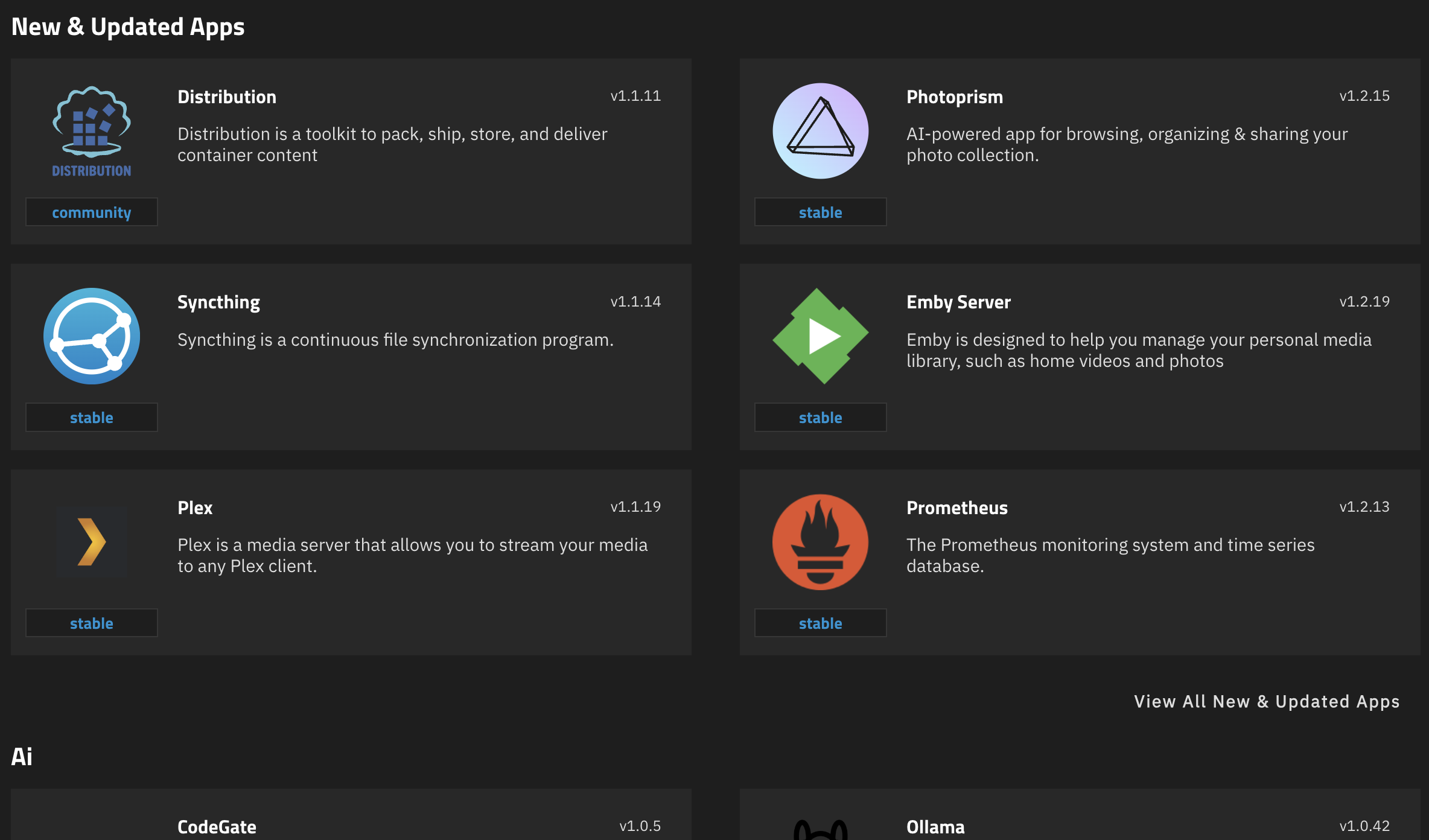Open the Ollama app title
The image size is (1429, 840).
click(935, 827)
